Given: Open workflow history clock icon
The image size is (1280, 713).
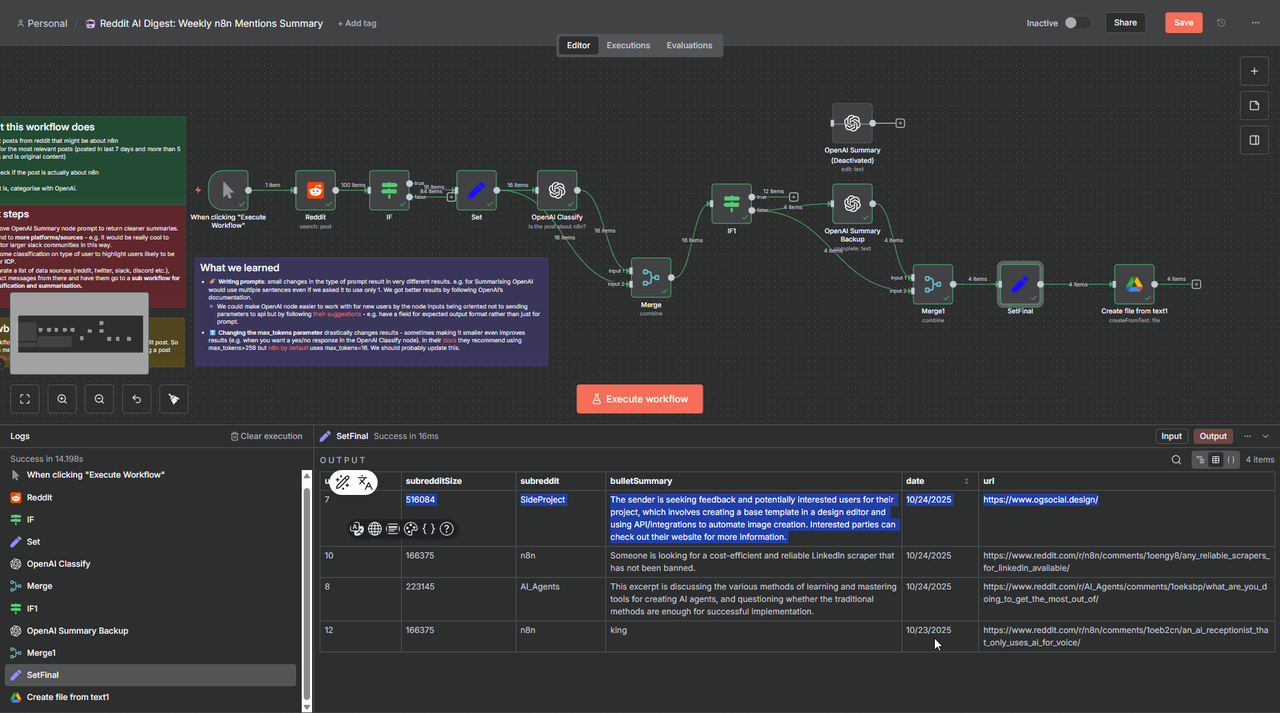Looking at the screenshot, I should coord(1221,23).
